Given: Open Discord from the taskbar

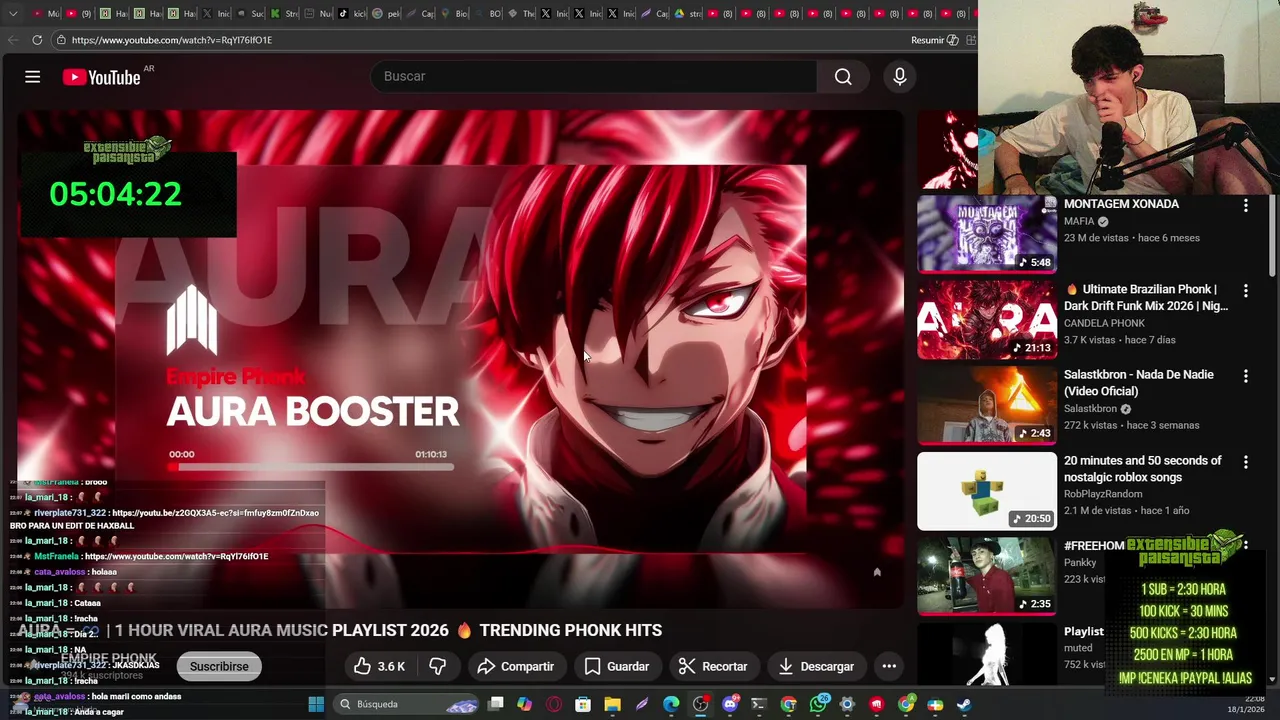Looking at the screenshot, I should [730, 704].
